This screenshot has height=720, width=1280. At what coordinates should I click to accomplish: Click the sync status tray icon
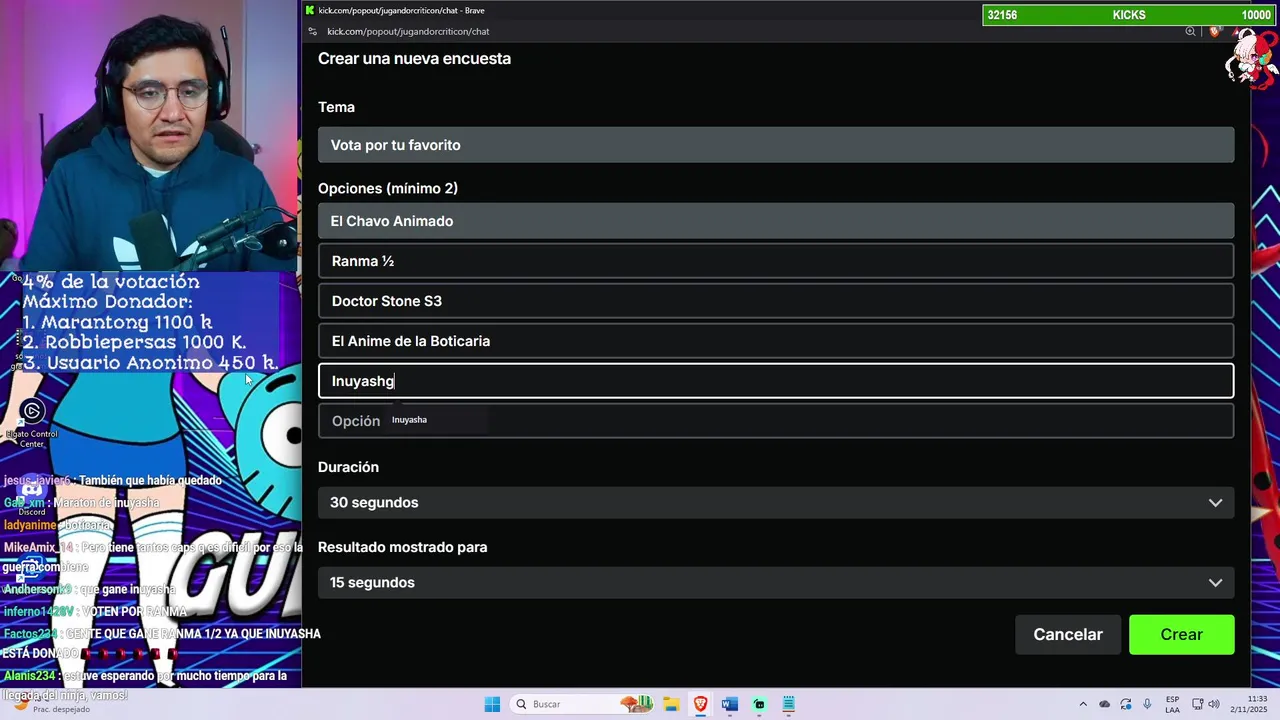(1126, 704)
